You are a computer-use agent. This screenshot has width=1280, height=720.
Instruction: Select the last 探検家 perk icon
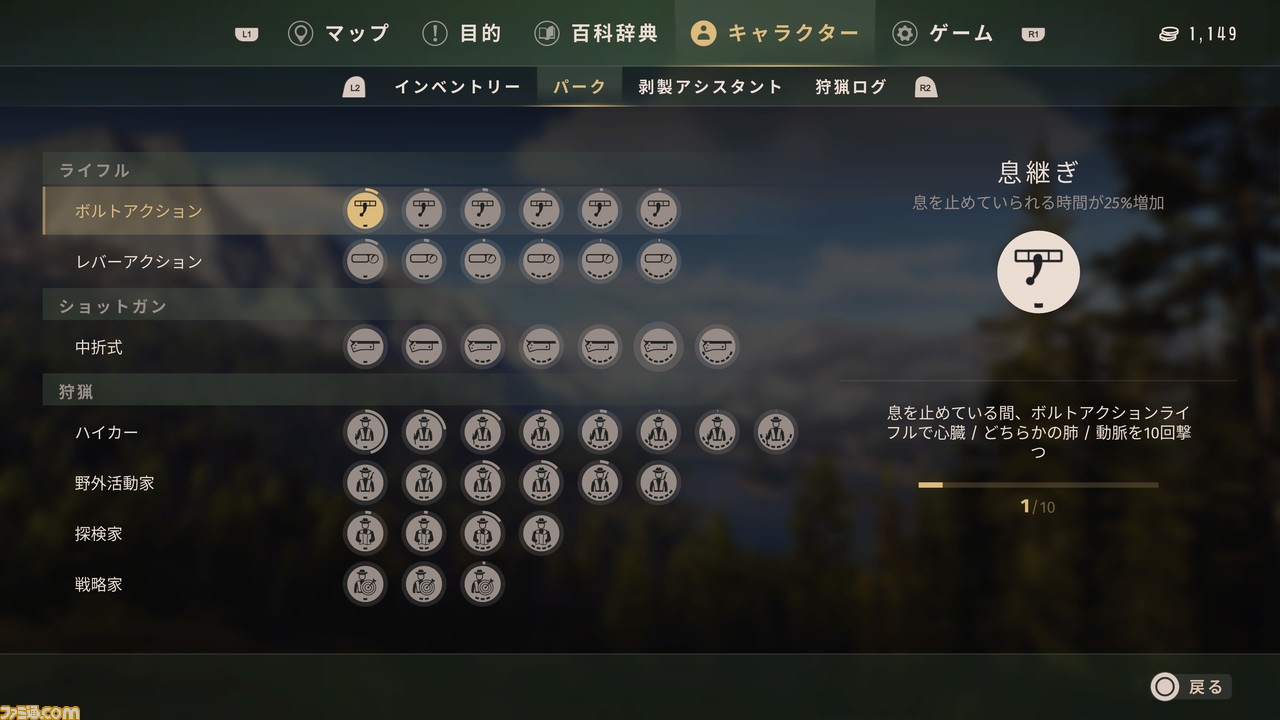click(541, 533)
